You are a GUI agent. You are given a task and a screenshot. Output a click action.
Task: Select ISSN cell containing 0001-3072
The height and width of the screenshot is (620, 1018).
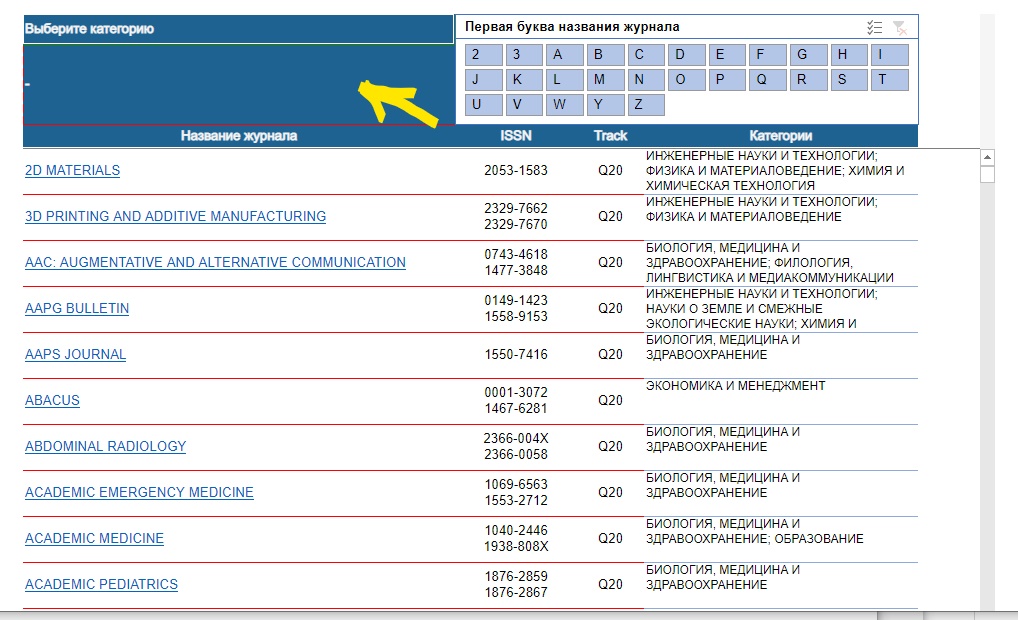click(x=516, y=401)
